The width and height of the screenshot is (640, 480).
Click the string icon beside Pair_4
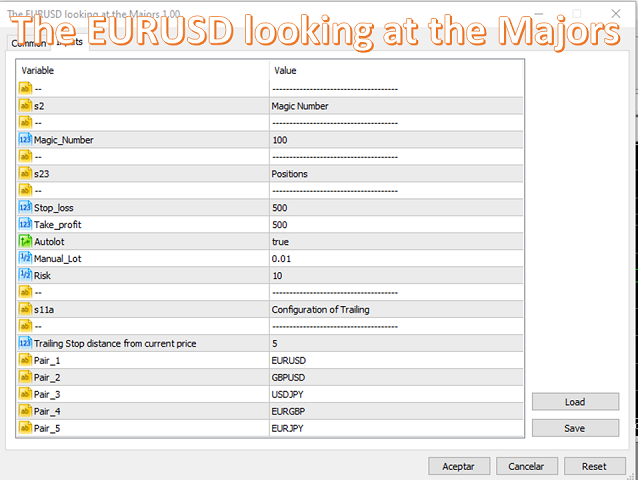coord(25,411)
